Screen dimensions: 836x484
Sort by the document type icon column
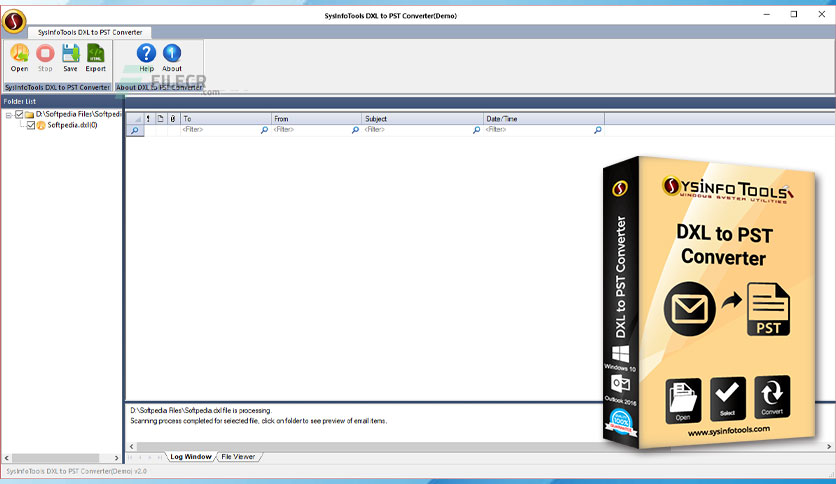click(160, 119)
